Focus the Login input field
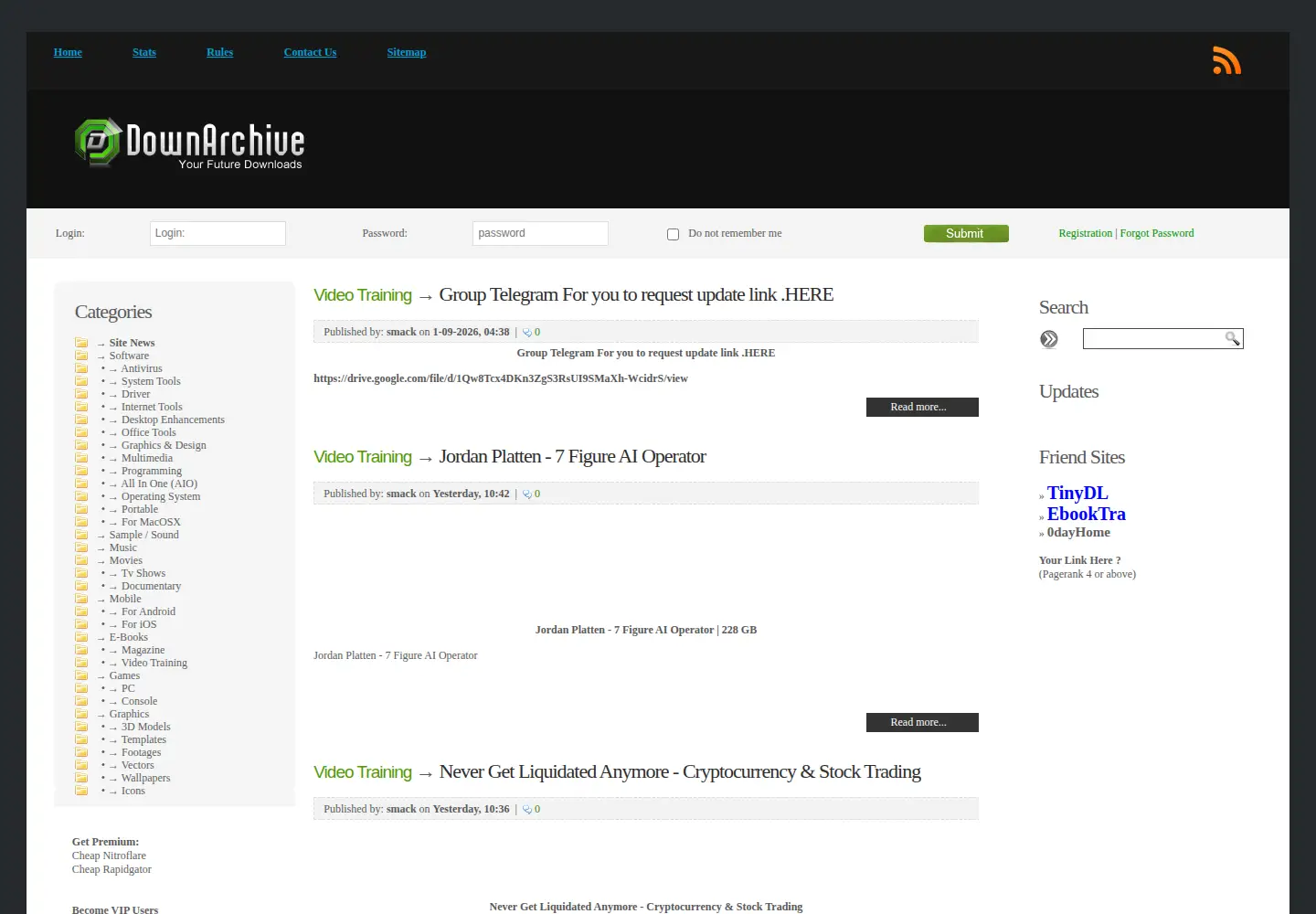Image resolution: width=1316 pixels, height=914 pixels. 218,233
